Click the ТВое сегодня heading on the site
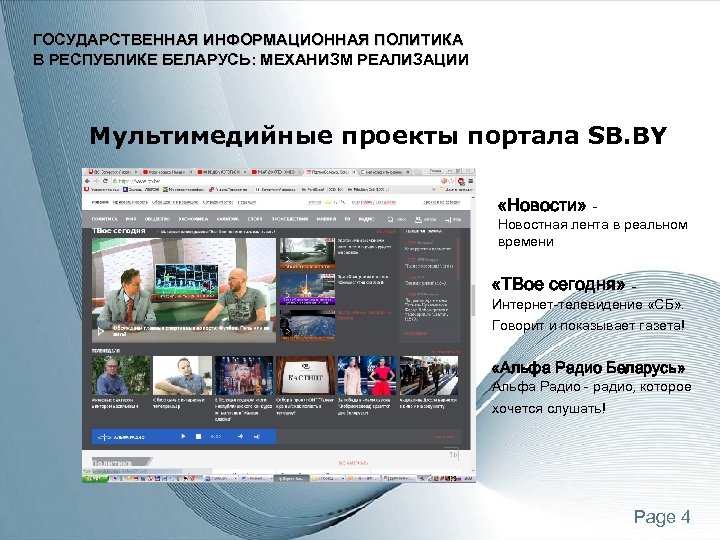 [119, 231]
